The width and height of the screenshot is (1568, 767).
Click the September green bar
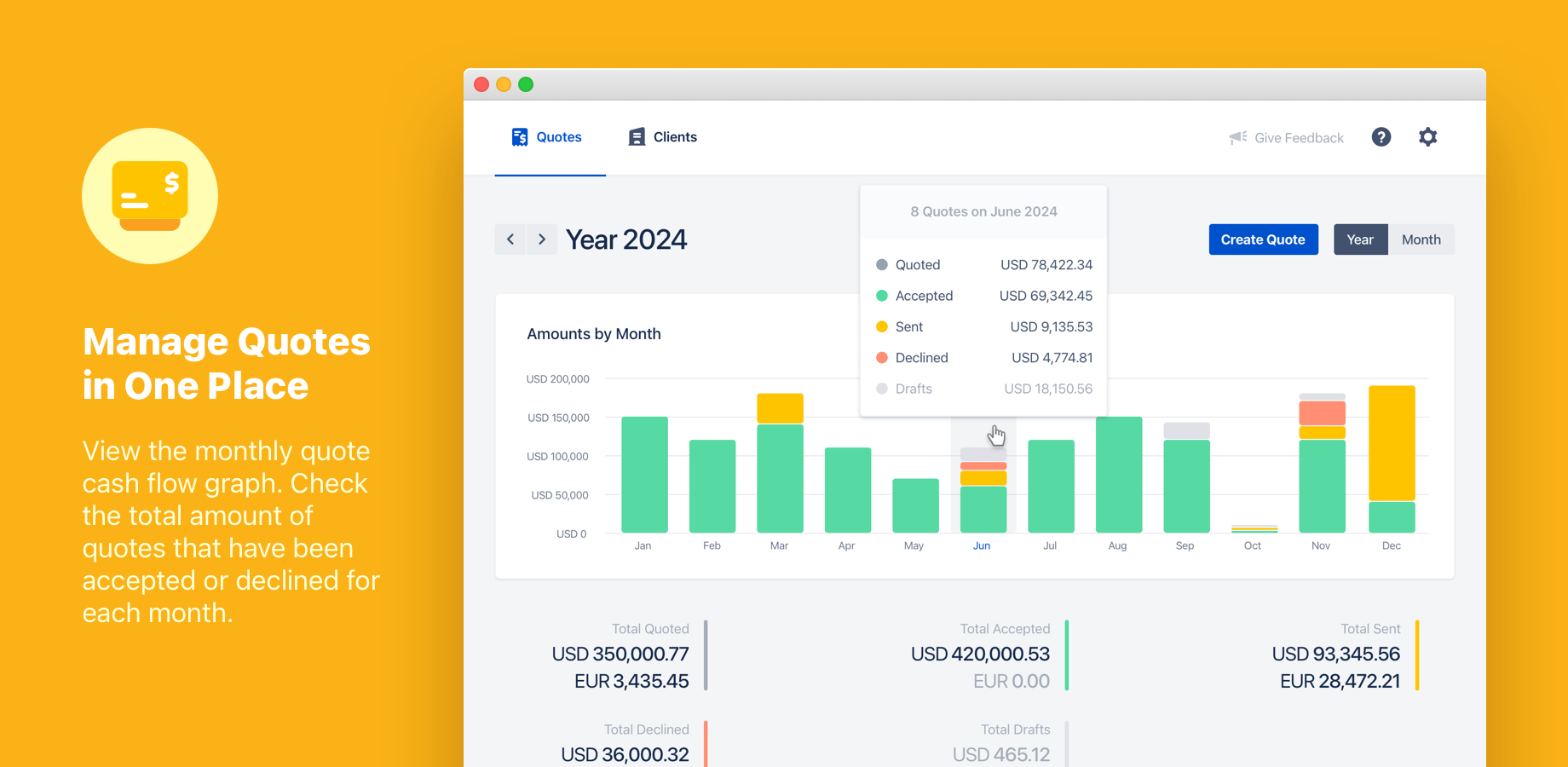[x=1186, y=486]
